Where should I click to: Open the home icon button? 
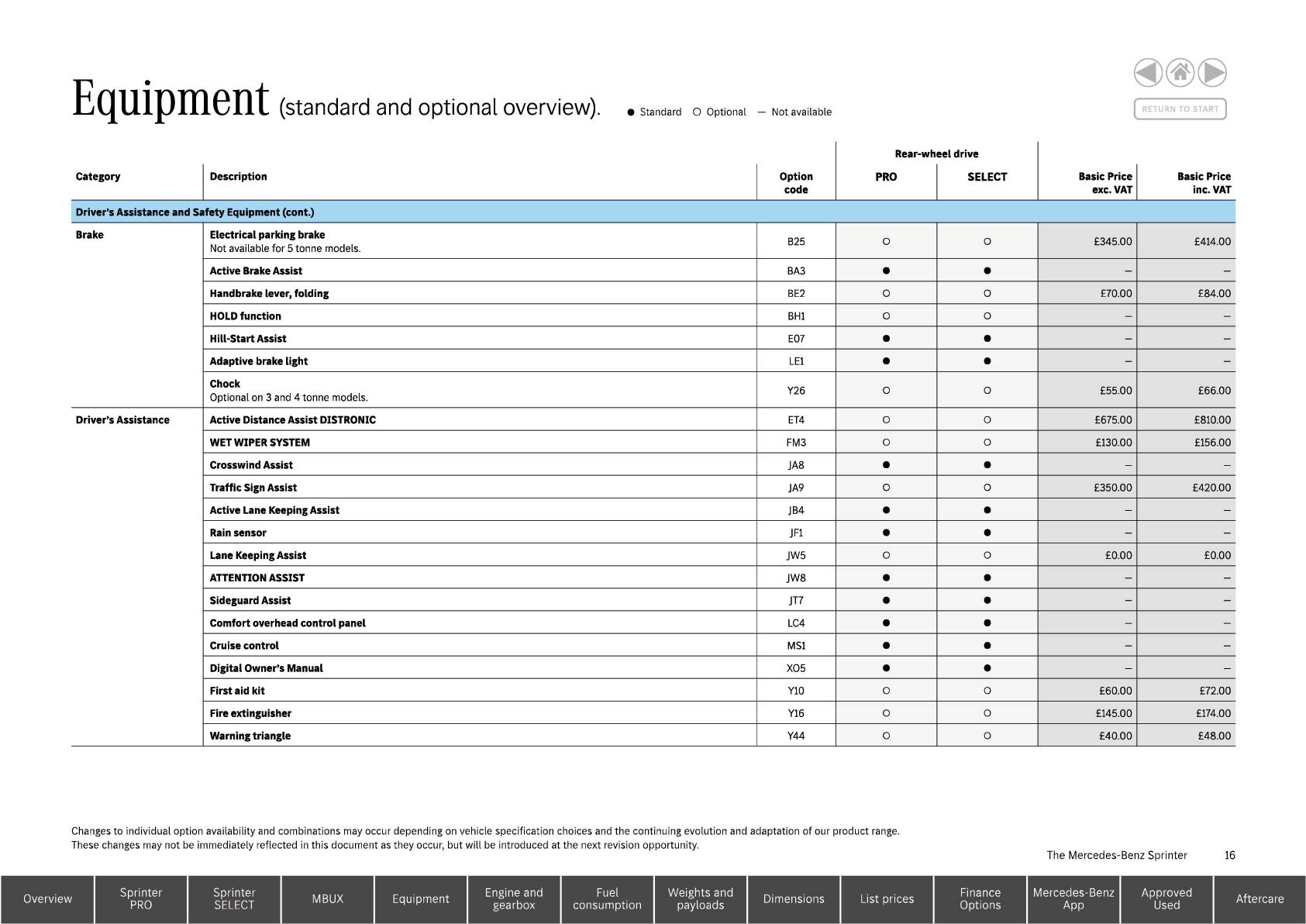[1180, 73]
